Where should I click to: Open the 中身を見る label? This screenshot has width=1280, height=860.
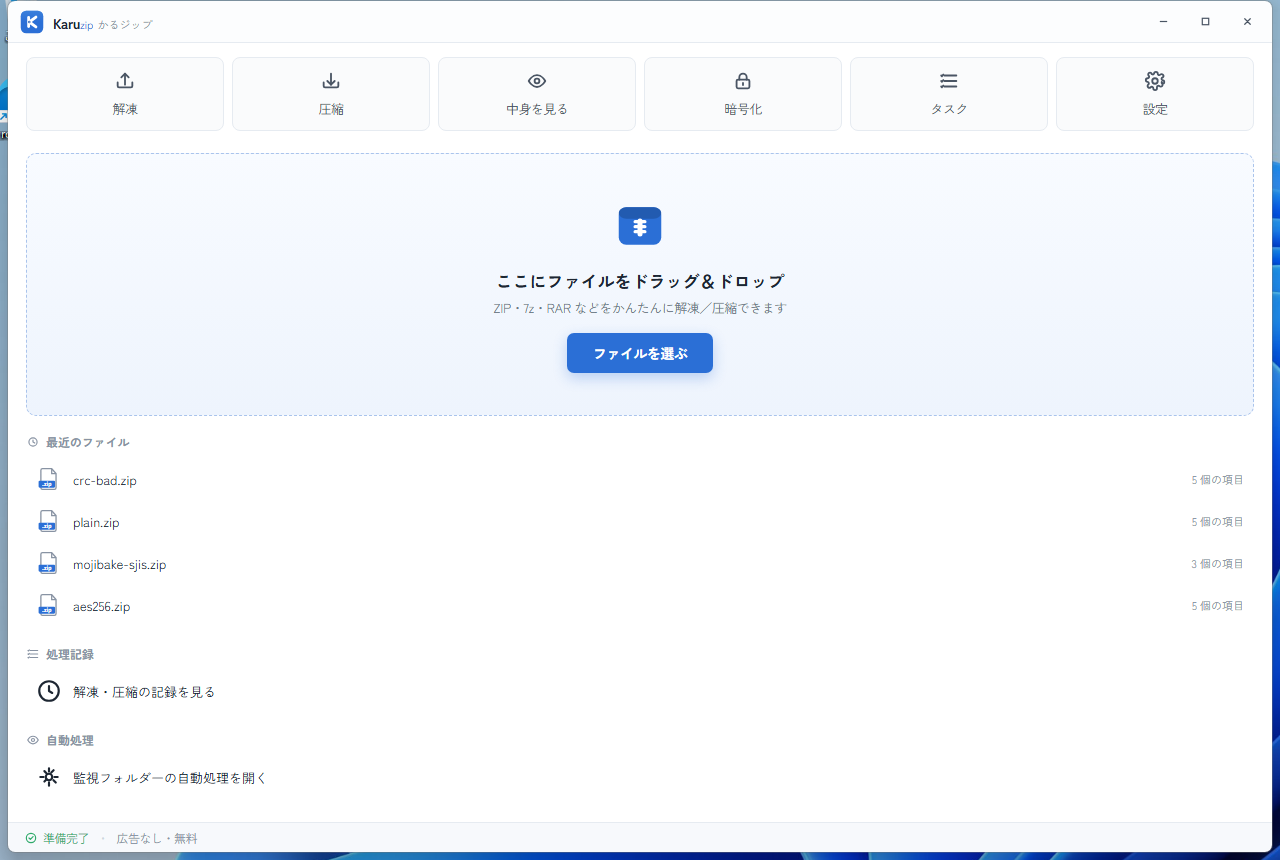click(537, 109)
